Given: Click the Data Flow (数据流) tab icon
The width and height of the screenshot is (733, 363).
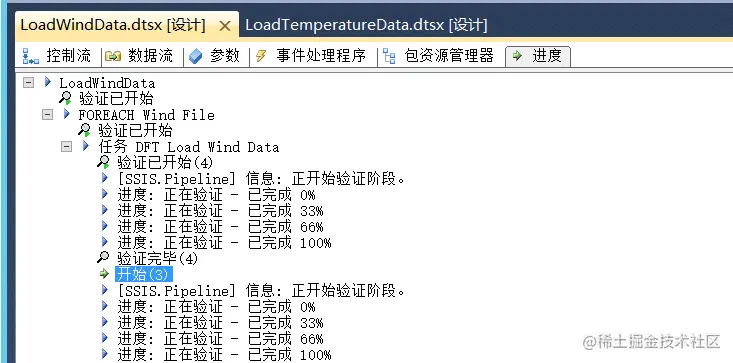Looking at the screenshot, I should pos(113,57).
